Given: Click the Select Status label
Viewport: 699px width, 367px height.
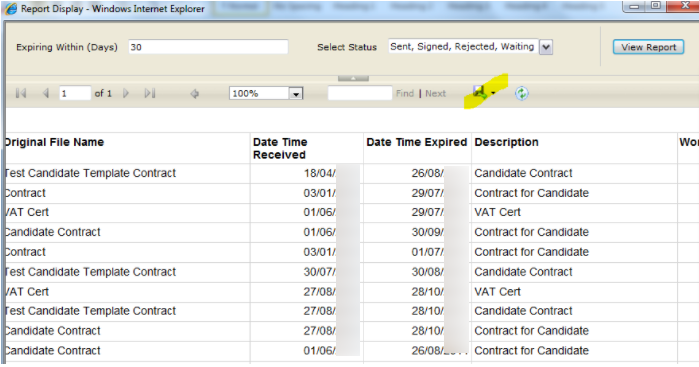Looking at the screenshot, I should (x=347, y=47).
